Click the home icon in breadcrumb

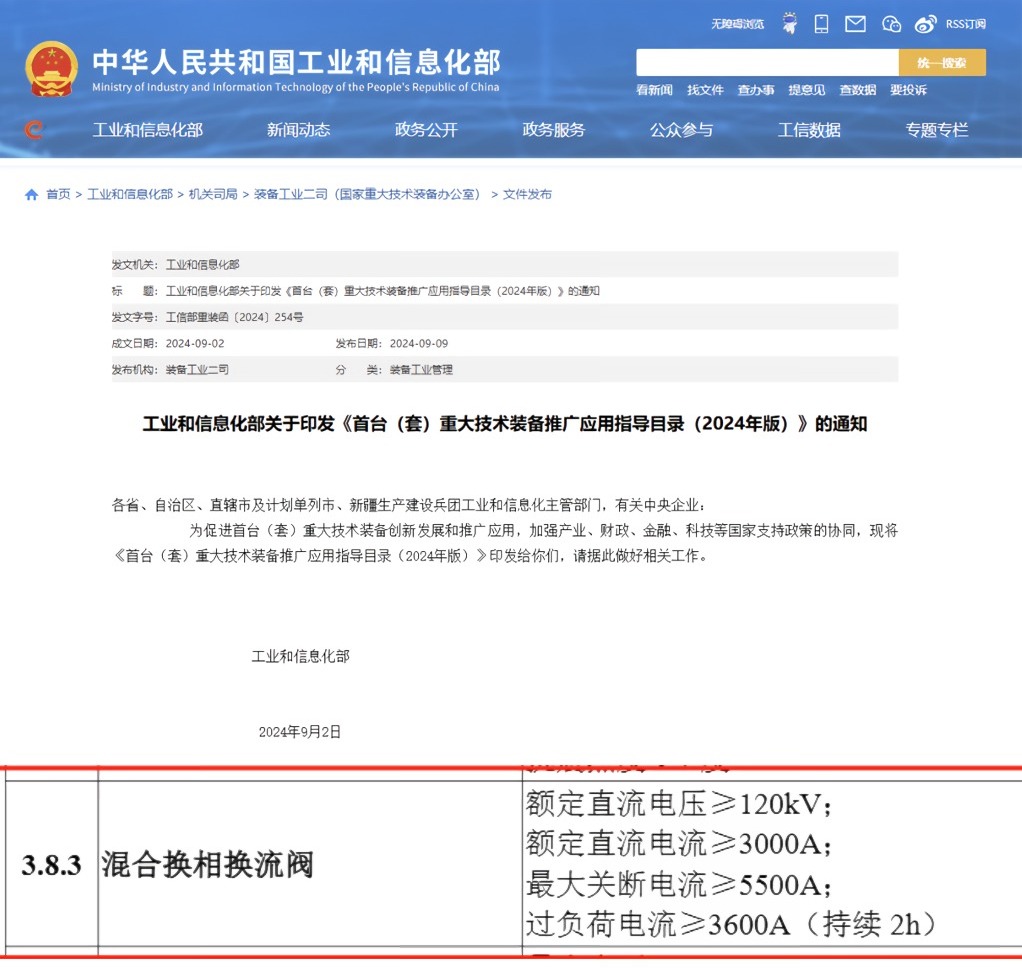tap(31, 194)
